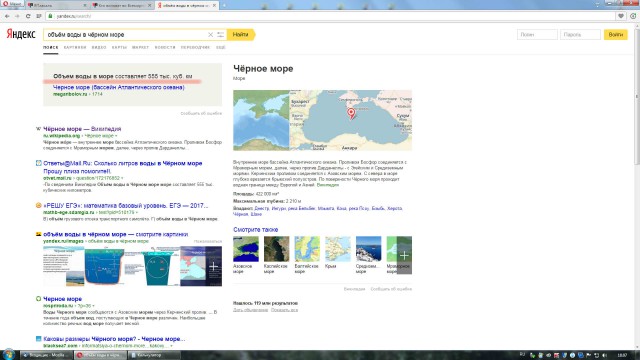The image size is (640, 360).
Task: Open advanced search settings icon in search box
Action: (220, 35)
